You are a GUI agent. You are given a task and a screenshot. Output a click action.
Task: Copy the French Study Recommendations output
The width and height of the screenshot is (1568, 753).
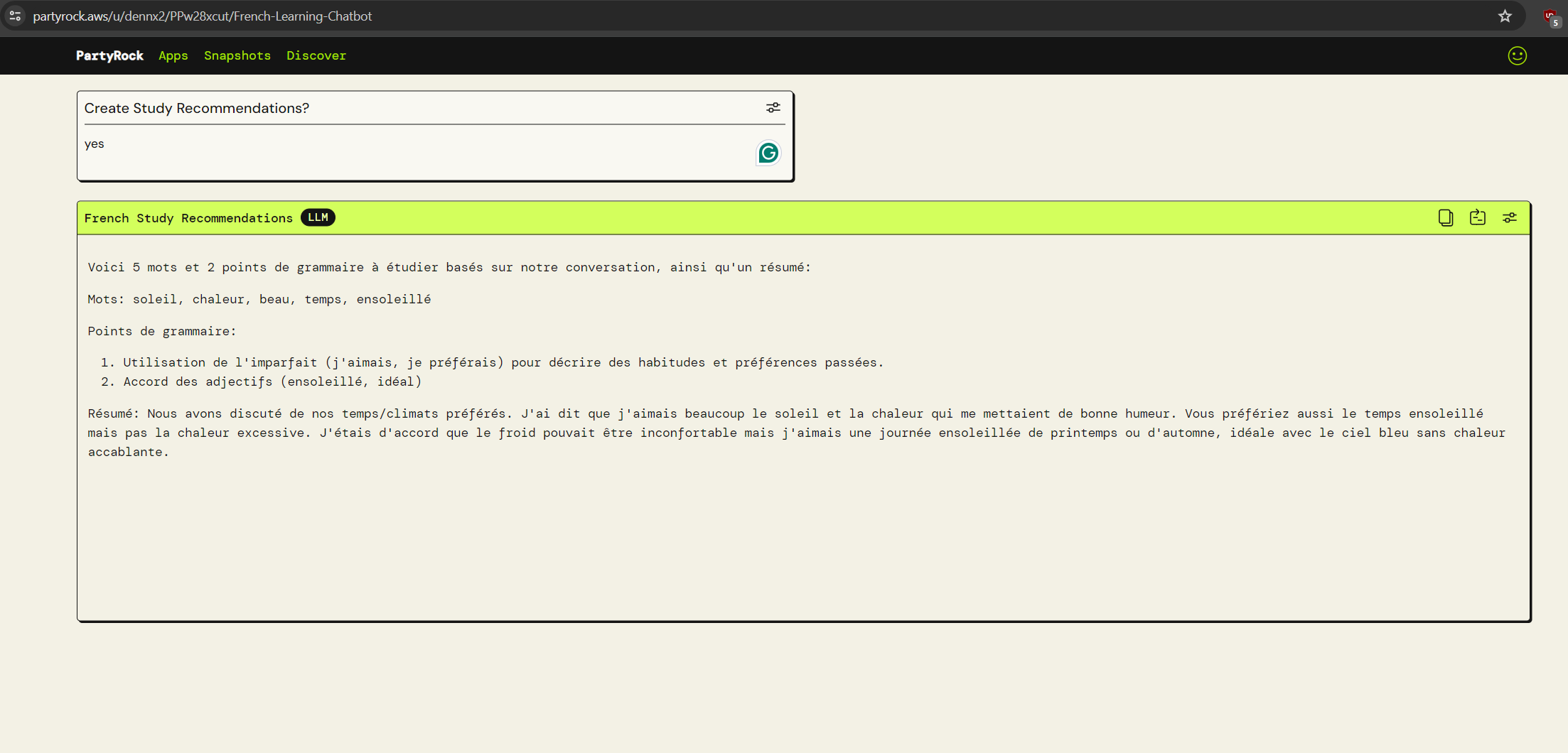(x=1445, y=217)
